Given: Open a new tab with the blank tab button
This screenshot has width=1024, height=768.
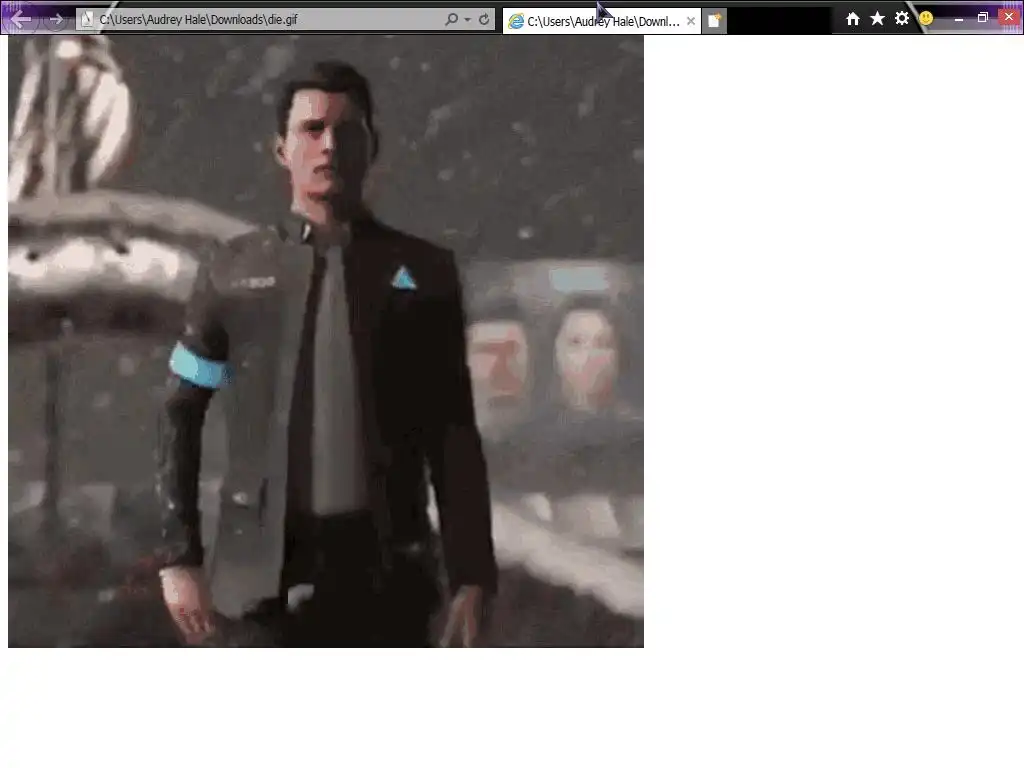Looking at the screenshot, I should [714, 21].
